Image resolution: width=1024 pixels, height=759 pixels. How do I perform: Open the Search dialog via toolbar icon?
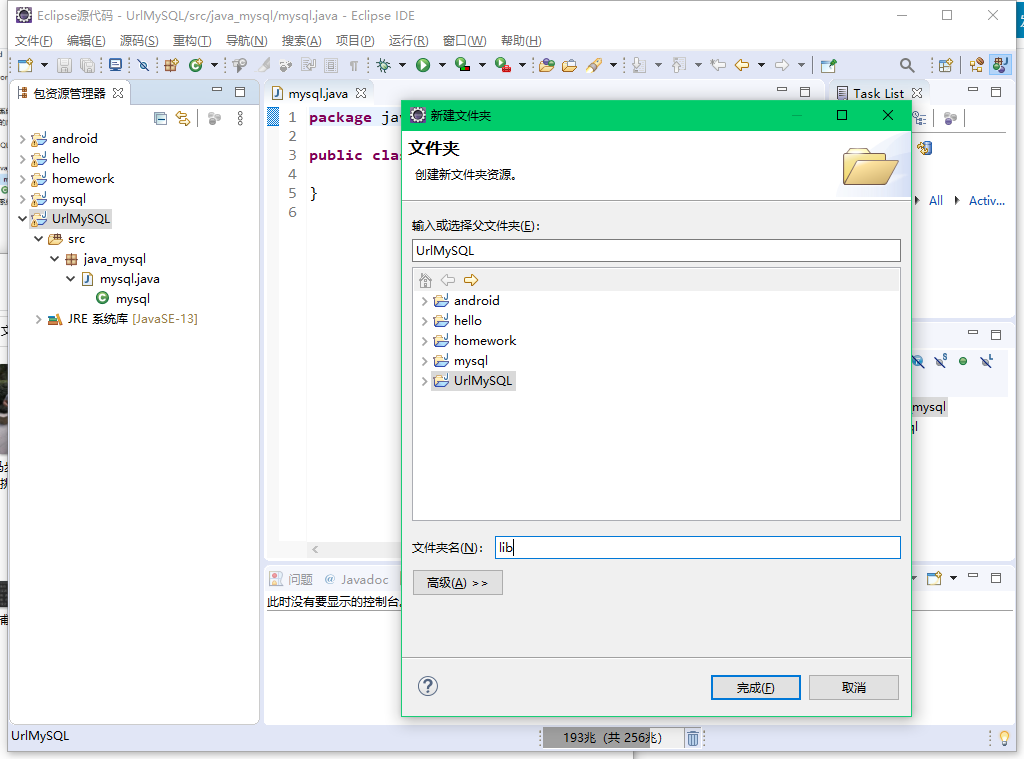click(906, 64)
